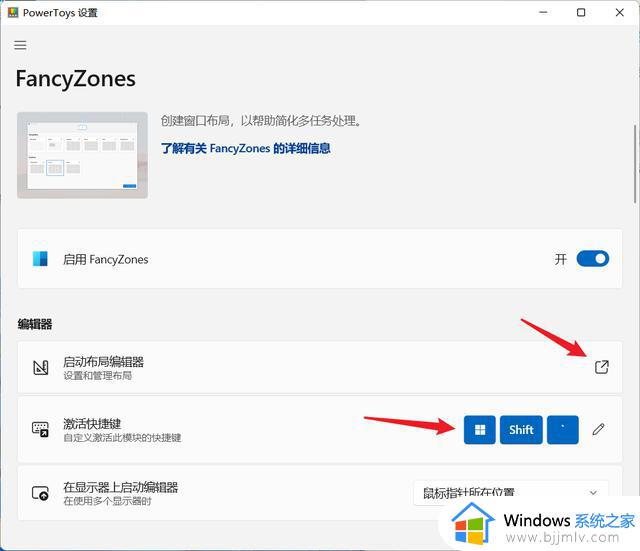Click the Shift key shortcut button

click(521, 430)
